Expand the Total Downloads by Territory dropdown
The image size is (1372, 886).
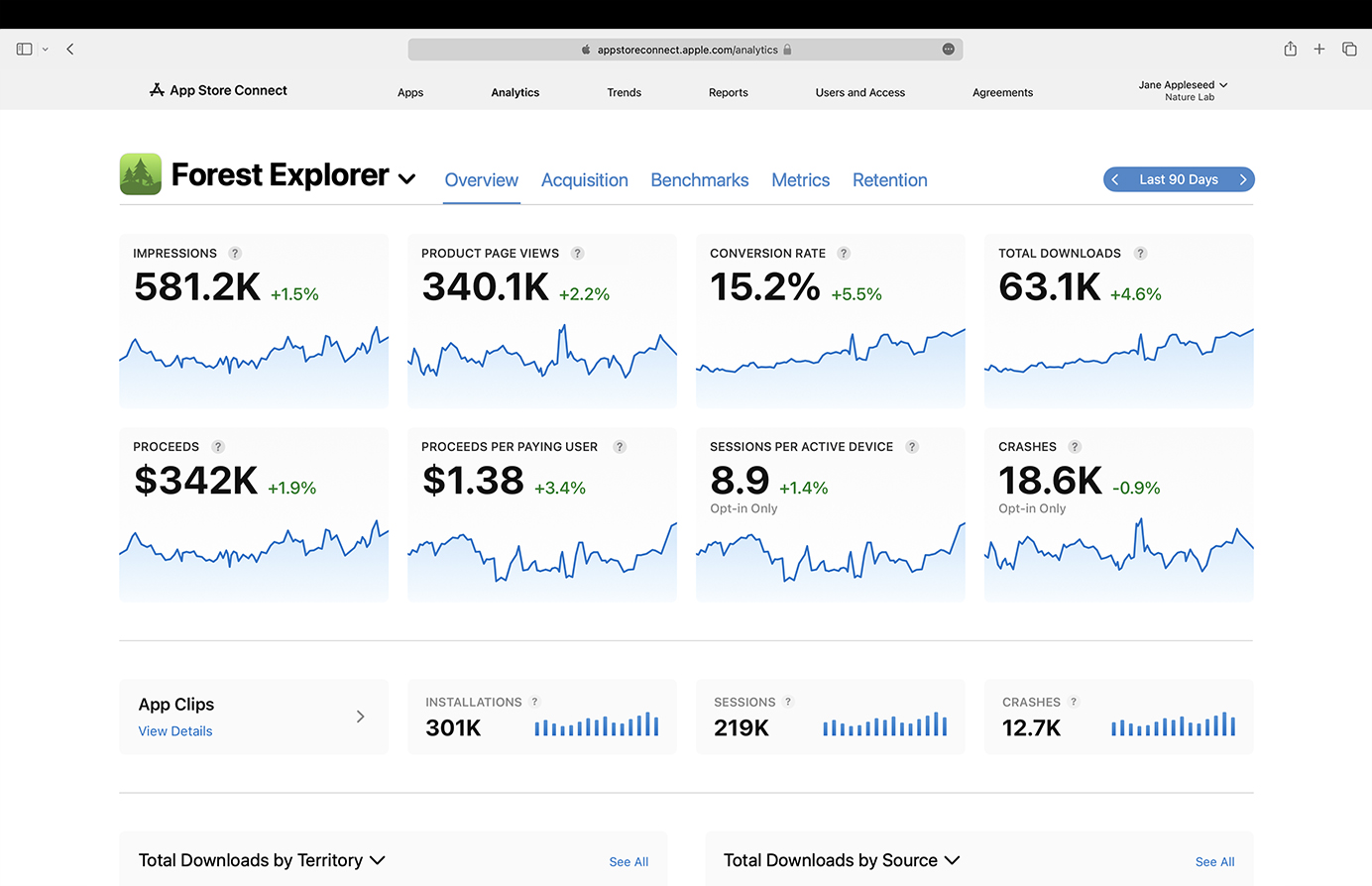(379, 860)
